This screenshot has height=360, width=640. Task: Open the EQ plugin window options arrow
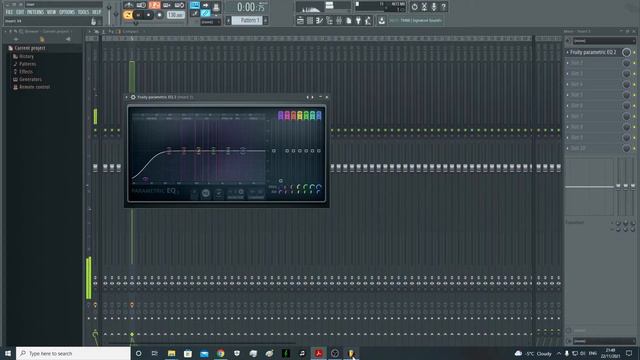[127, 97]
